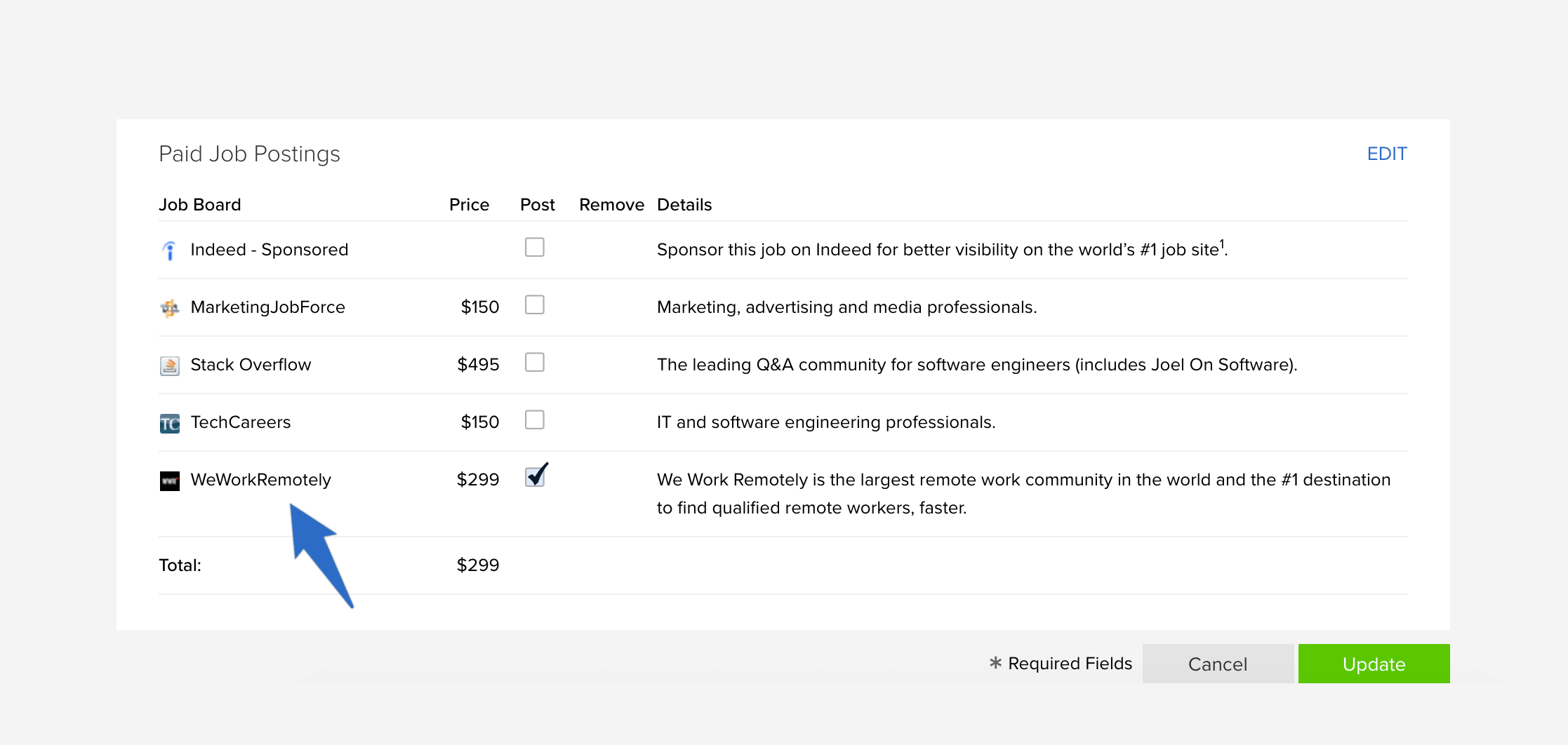
Task: Click the Stack Overflow logo icon
Action: (x=169, y=365)
